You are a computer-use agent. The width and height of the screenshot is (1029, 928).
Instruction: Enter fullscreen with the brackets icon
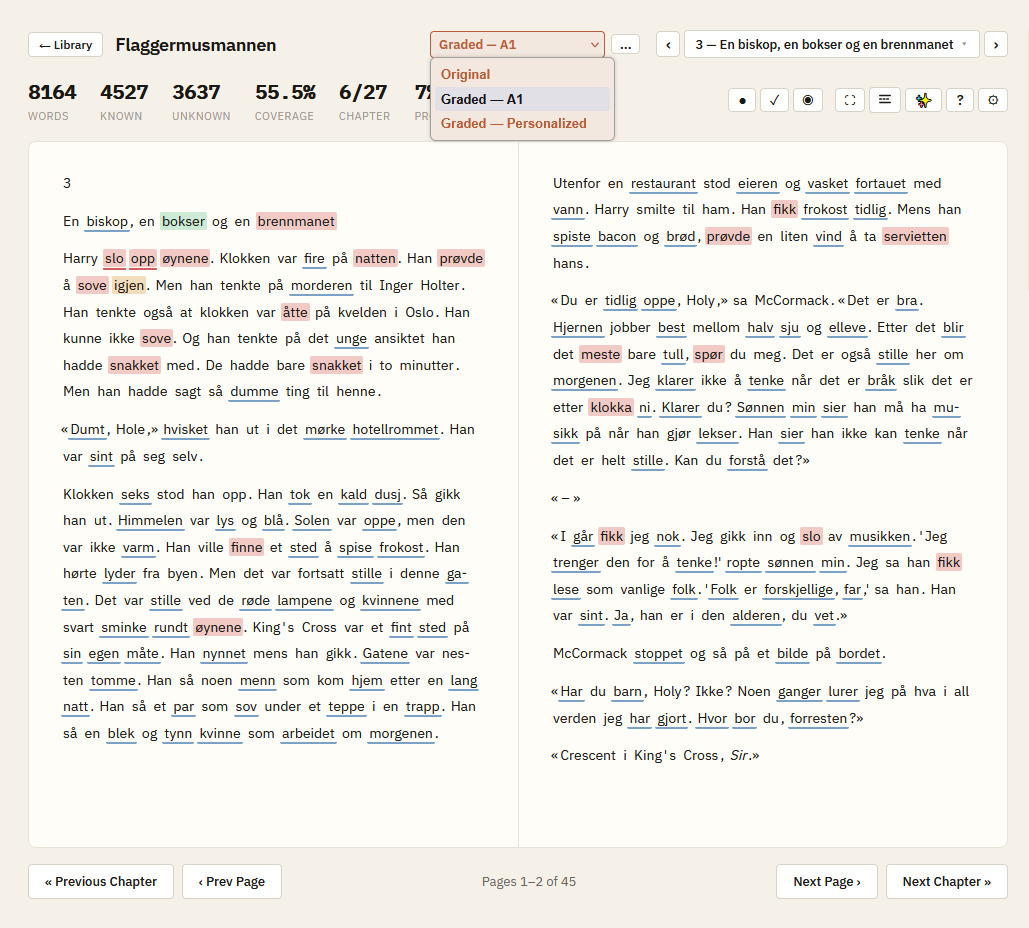[850, 100]
